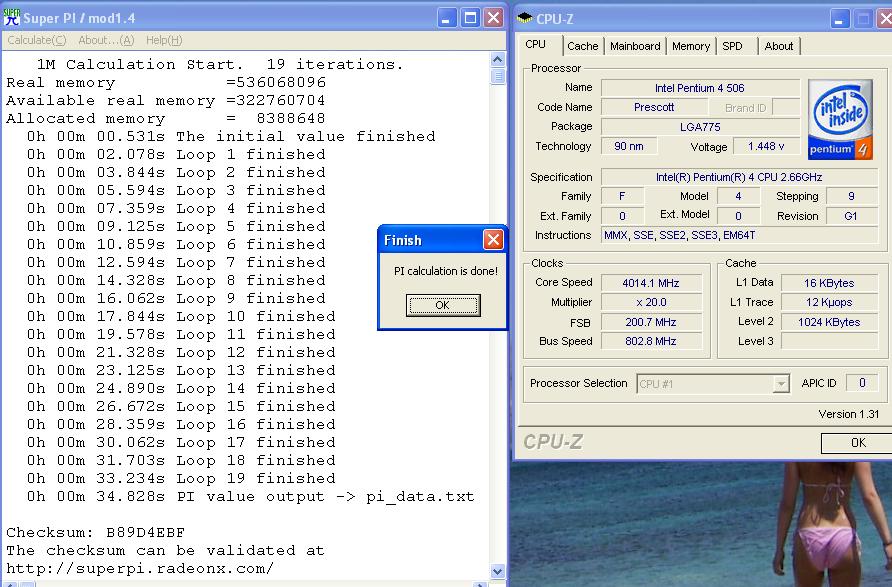This screenshot has height=587, width=892.
Task: Click the Allocated memory = 8388648 line
Action: tap(166, 118)
